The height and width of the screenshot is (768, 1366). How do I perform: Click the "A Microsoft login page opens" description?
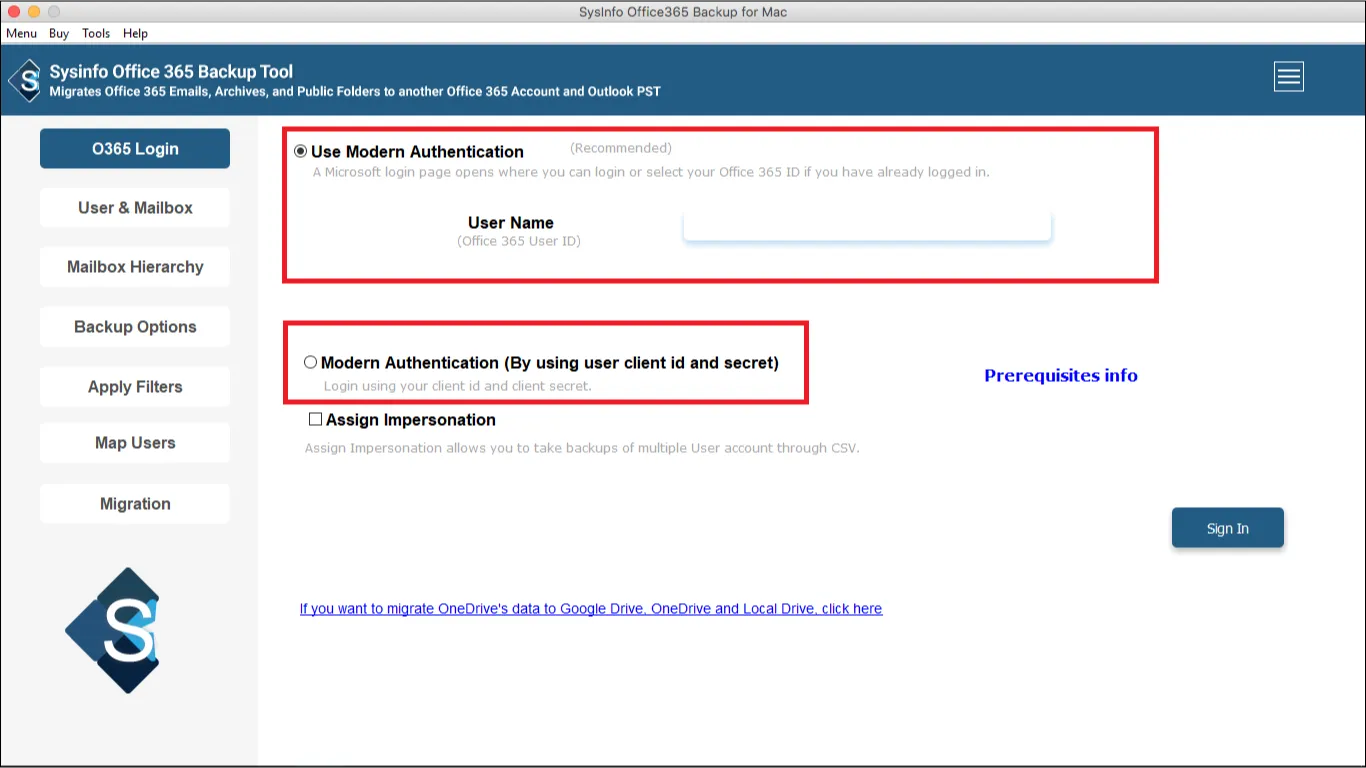651,172
